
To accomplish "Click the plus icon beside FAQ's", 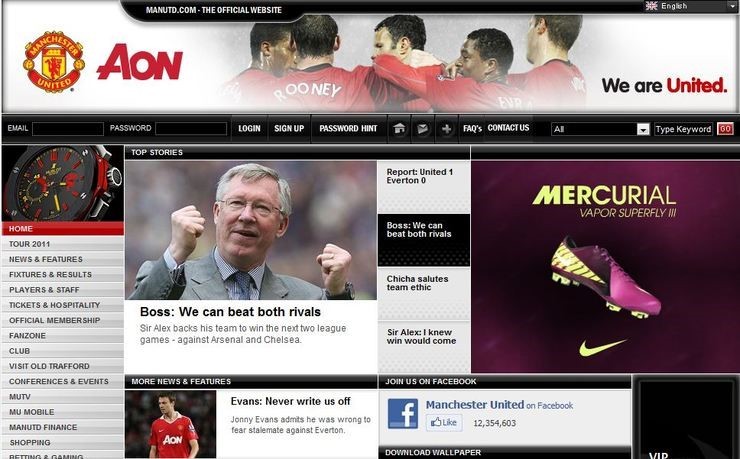I will (446, 128).
